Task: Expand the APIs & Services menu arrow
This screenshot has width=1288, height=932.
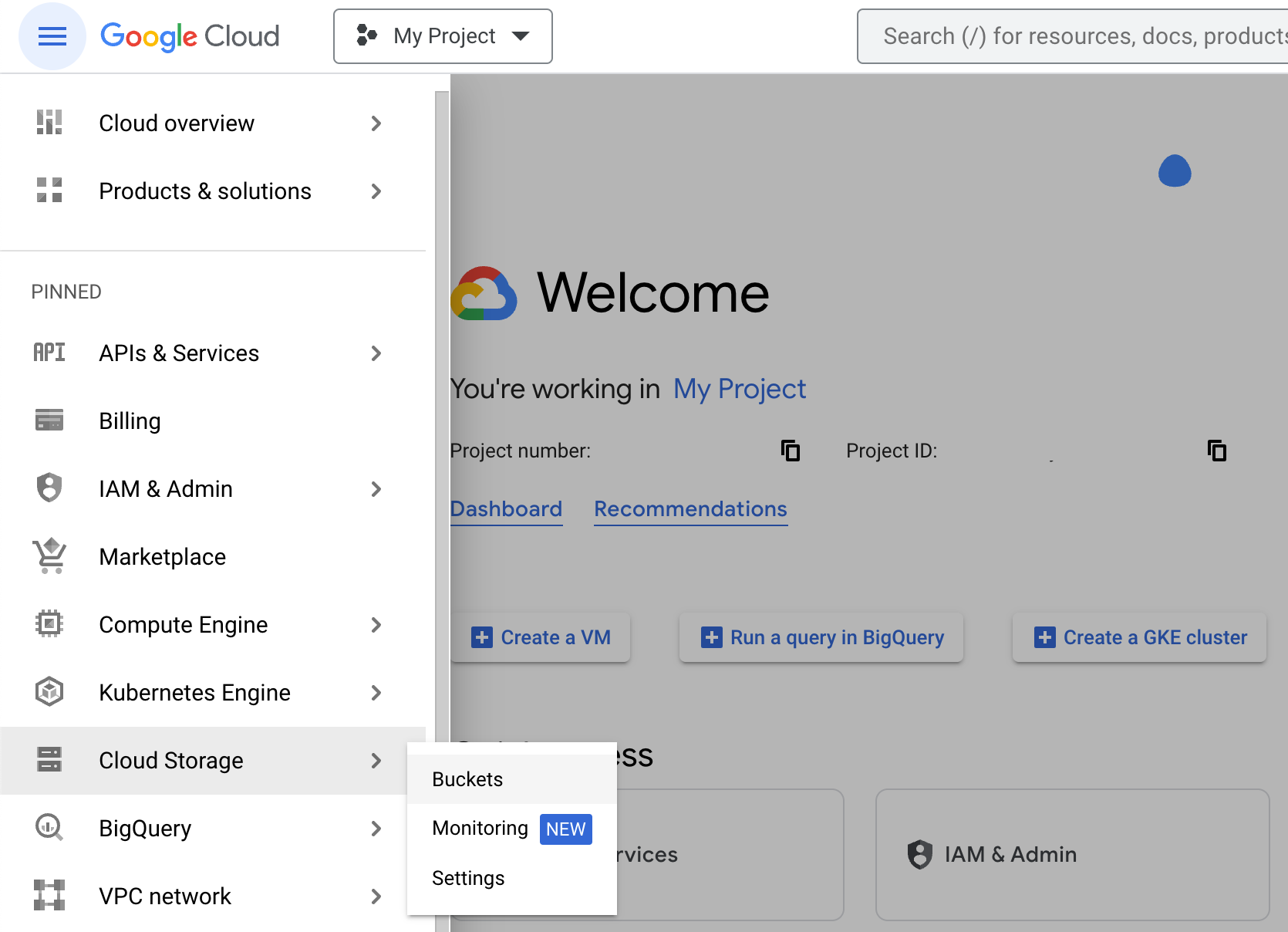Action: coord(376,353)
